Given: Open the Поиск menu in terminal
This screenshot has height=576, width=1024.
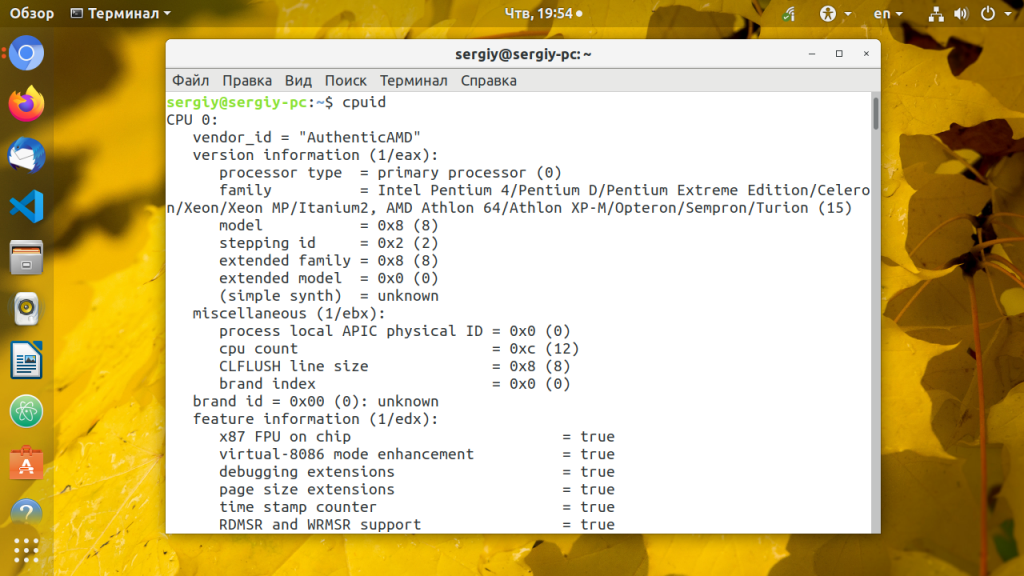Looking at the screenshot, I should [x=346, y=80].
